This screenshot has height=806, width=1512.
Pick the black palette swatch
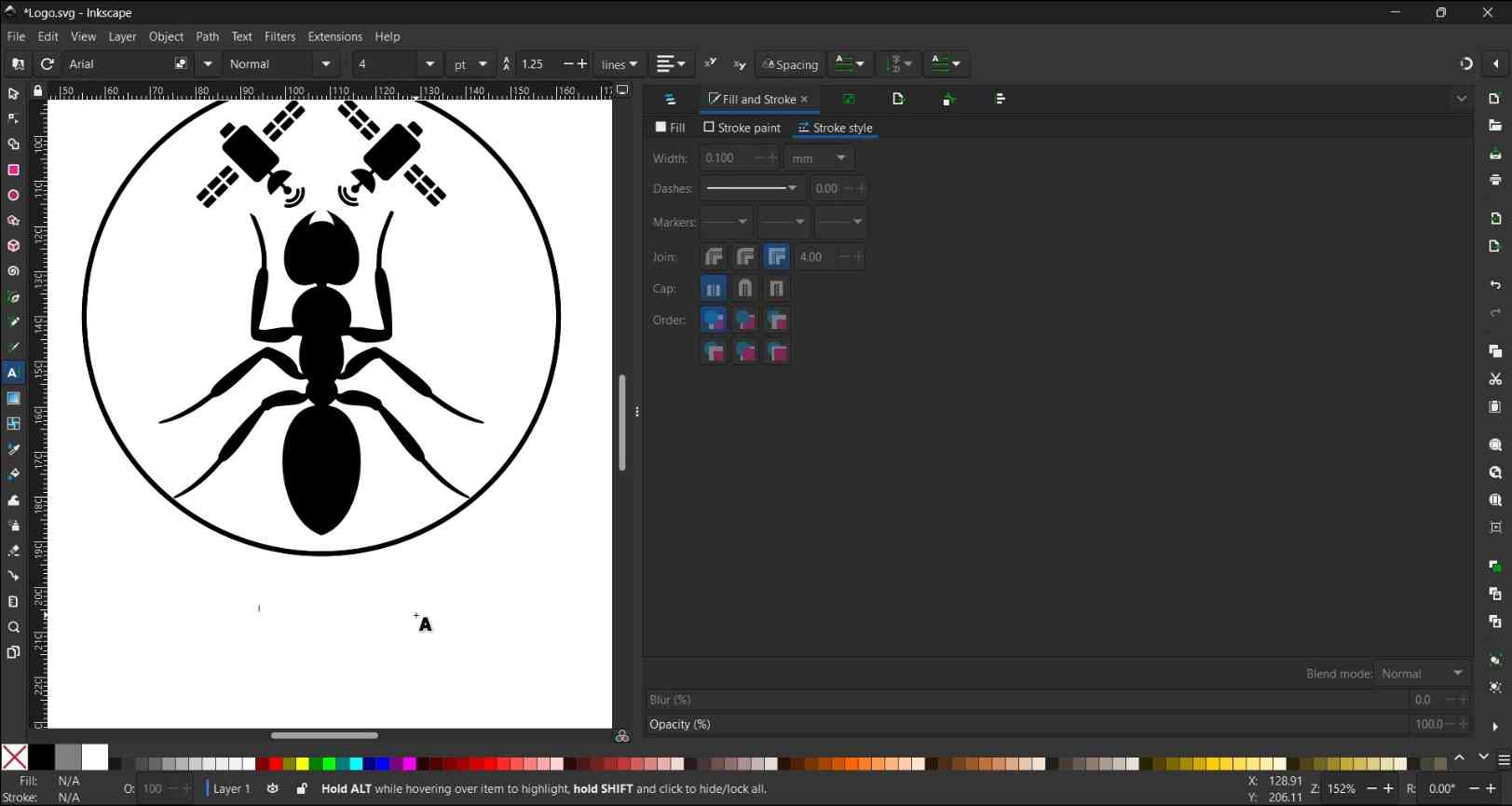pos(41,757)
